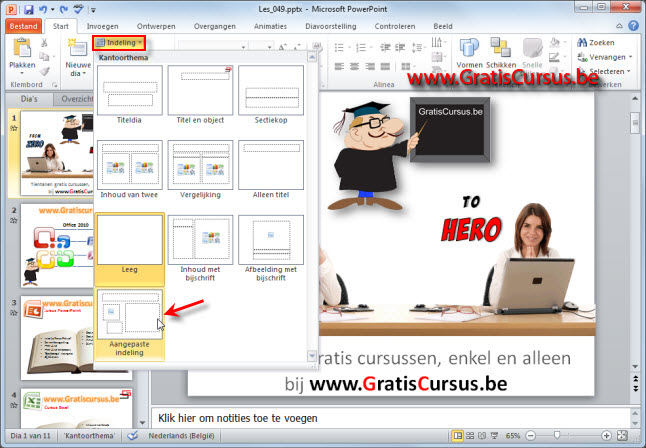Click the Nieuwe dia icon
The height and width of the screenshot is (448, 646).
click(77, 48)
